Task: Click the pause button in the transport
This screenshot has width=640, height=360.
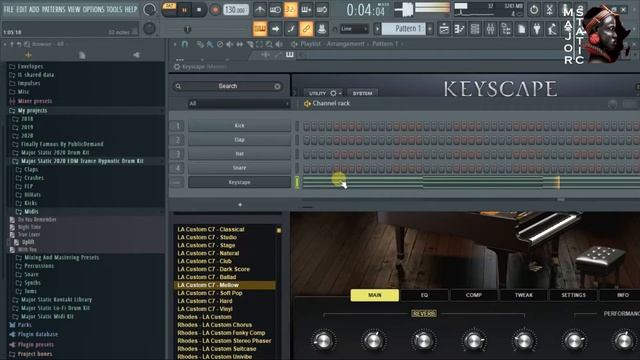Action: pos(184,10)
